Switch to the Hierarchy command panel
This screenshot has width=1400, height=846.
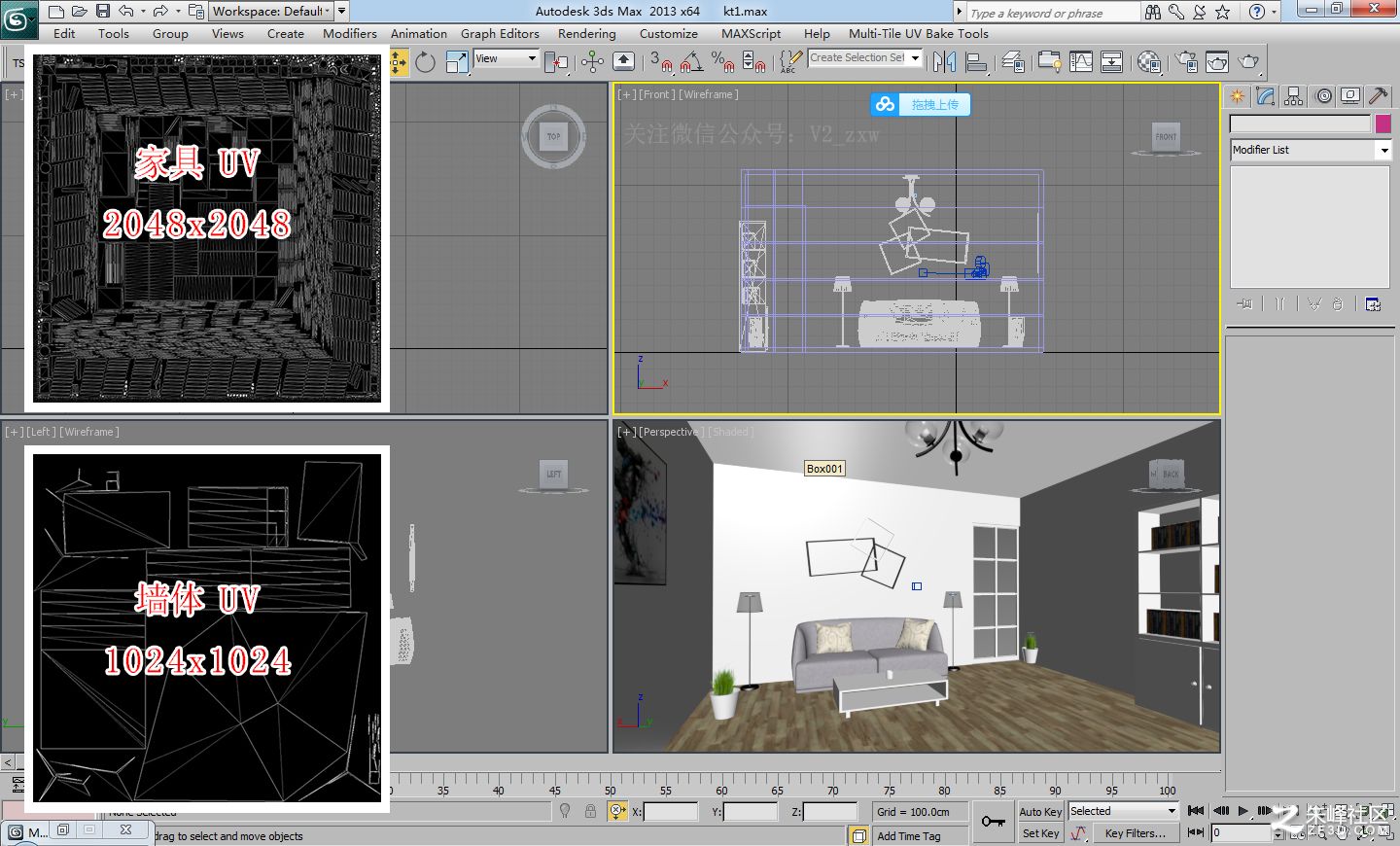click(1293, 95)
